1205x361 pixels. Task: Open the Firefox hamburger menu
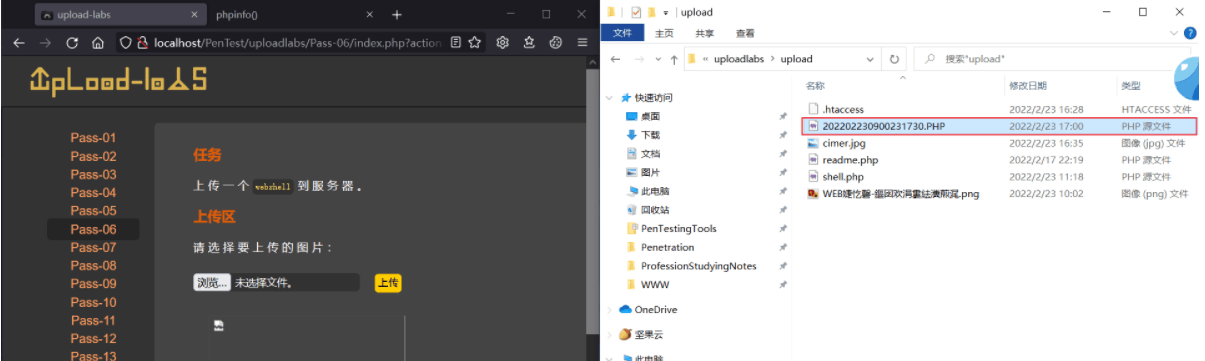coord(582,43)
